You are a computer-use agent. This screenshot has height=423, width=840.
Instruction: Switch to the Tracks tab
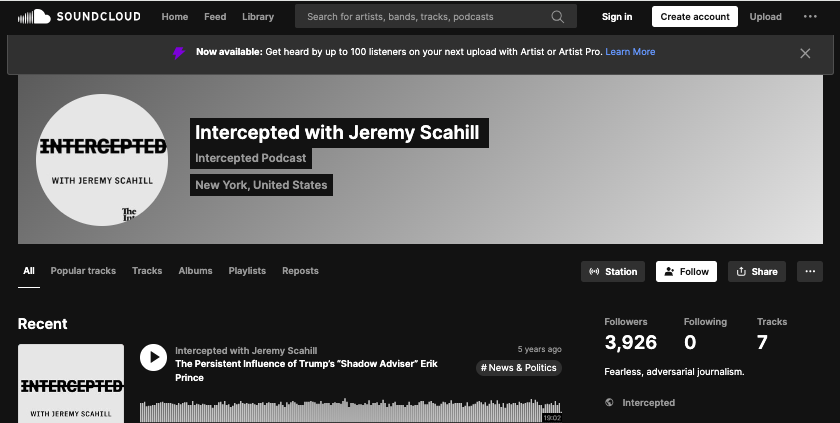tap(147, 271)
